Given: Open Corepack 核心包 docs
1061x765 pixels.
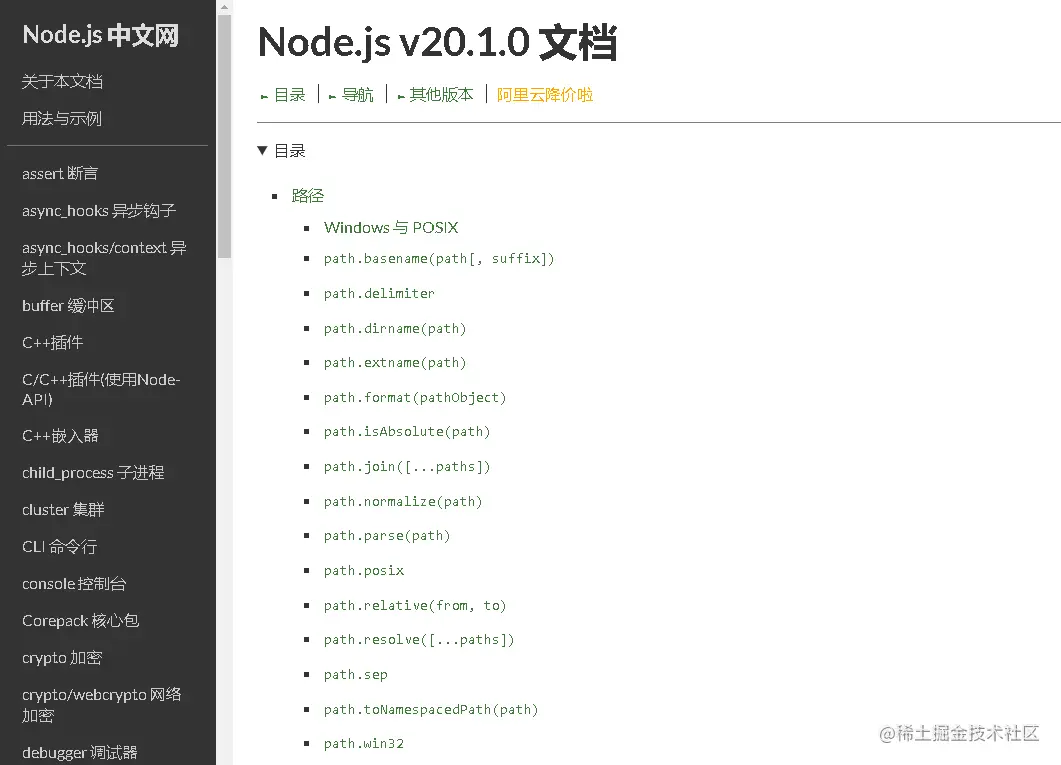Looking at the screenshot, I should 81,620.
